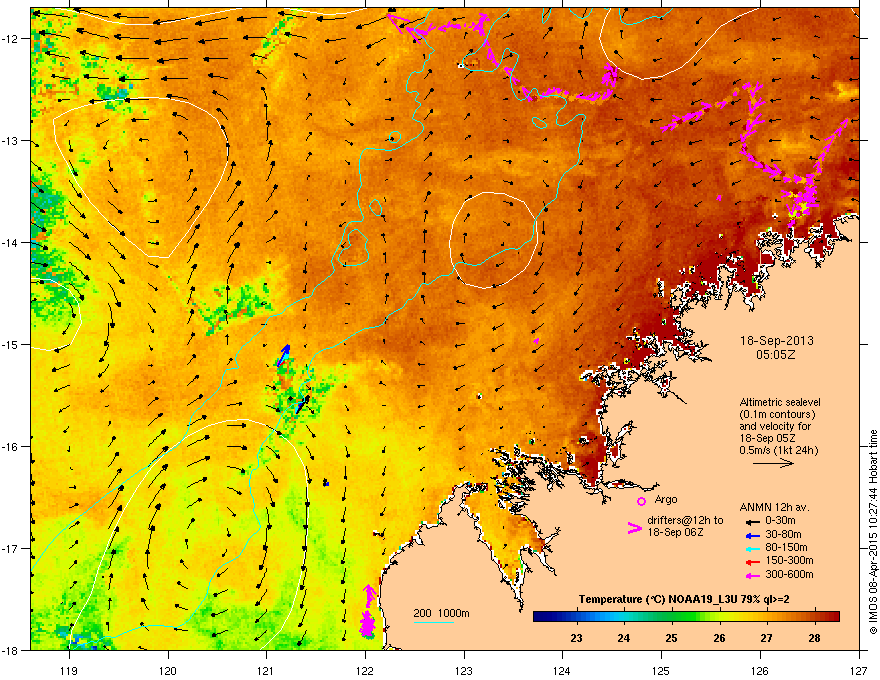Click the colorbar tick label '26'
The width and height of the screenshot is (880, 680).
[719, 638]
